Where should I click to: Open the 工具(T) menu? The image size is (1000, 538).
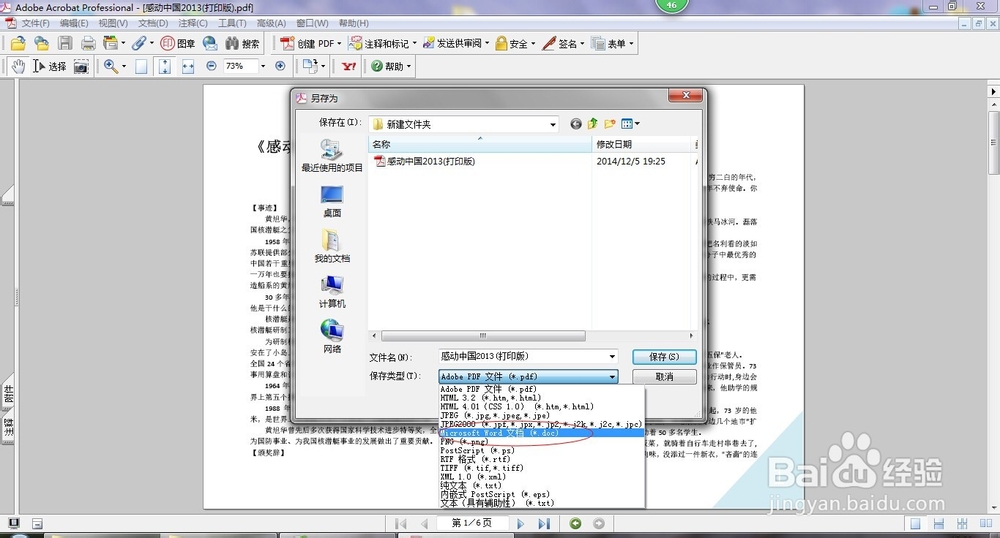[x=232, y=23]
